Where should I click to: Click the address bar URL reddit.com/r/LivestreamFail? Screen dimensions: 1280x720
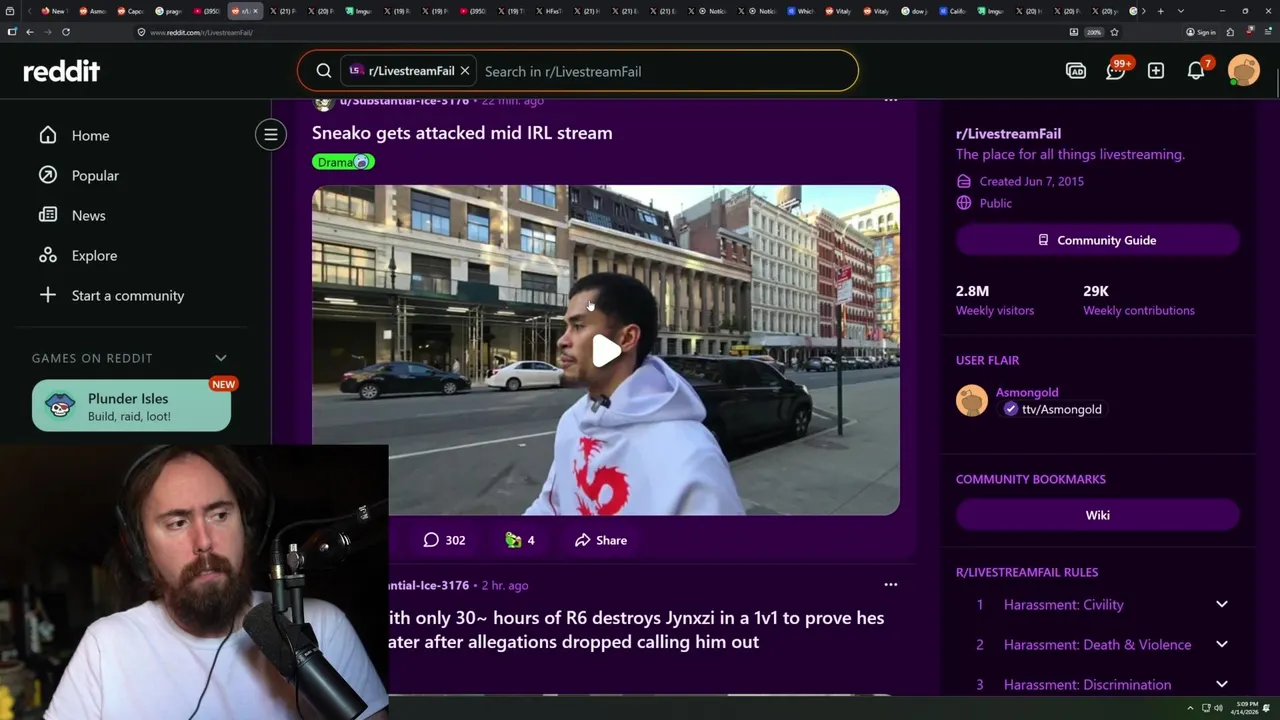[201, 32]
